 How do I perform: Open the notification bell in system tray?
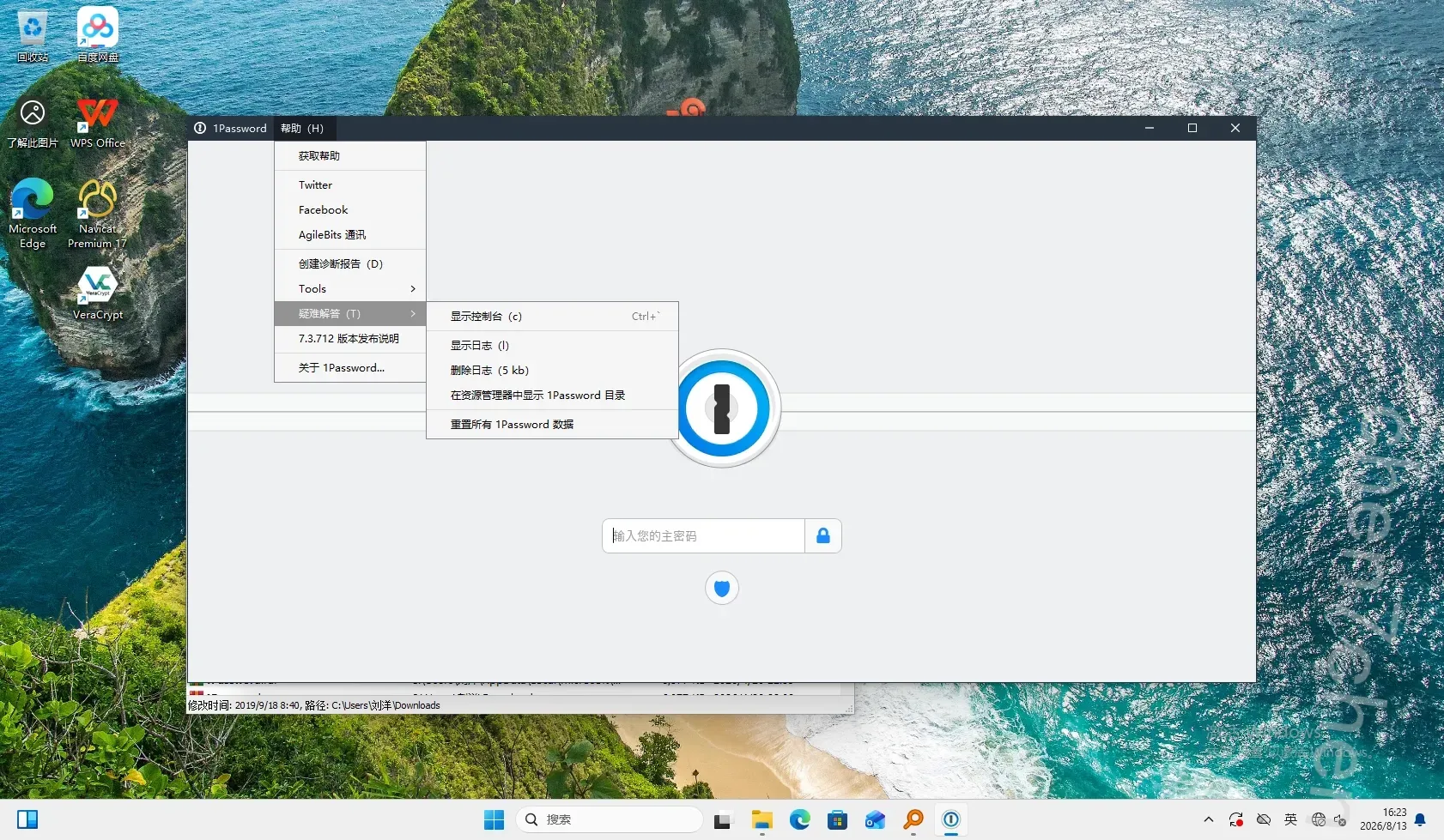[1420, 819]
